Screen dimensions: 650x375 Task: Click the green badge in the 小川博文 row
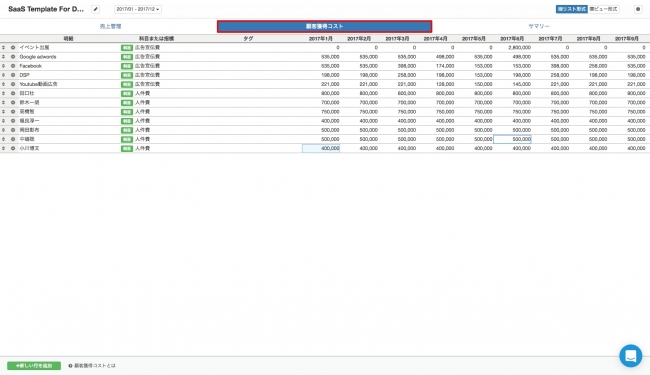tap(127, 148)
